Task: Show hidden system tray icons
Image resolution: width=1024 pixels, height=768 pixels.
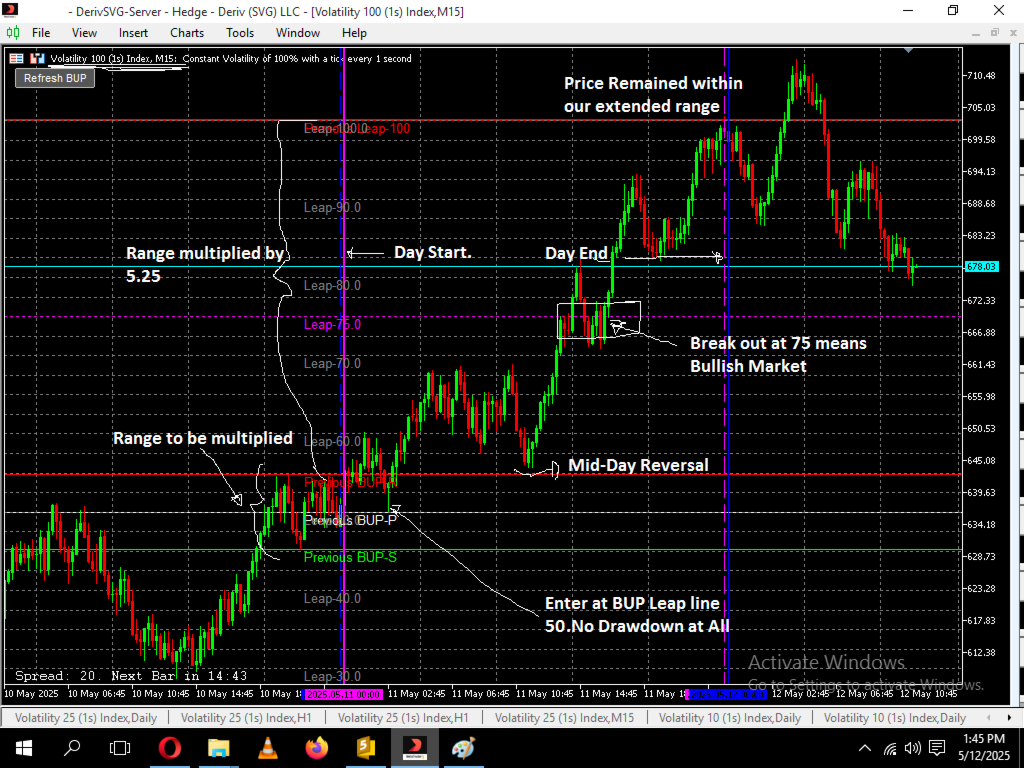Action: tap(864, 748)
